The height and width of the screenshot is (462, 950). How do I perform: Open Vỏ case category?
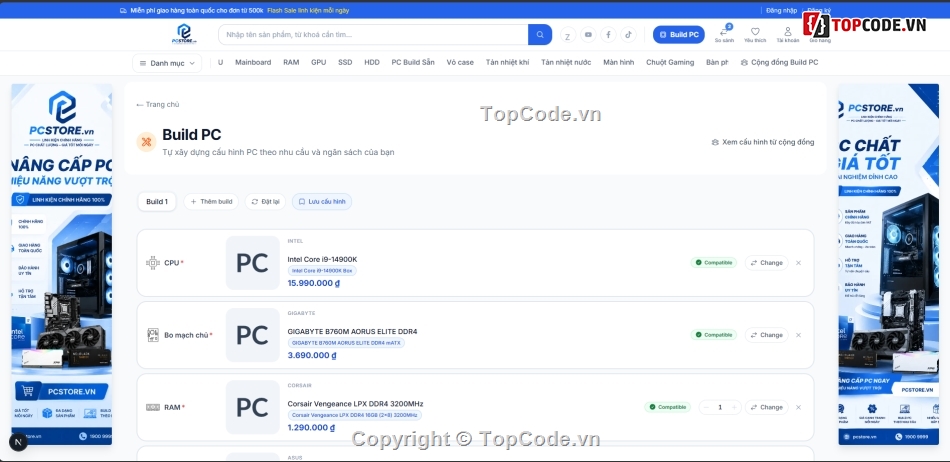pos(460,62)
